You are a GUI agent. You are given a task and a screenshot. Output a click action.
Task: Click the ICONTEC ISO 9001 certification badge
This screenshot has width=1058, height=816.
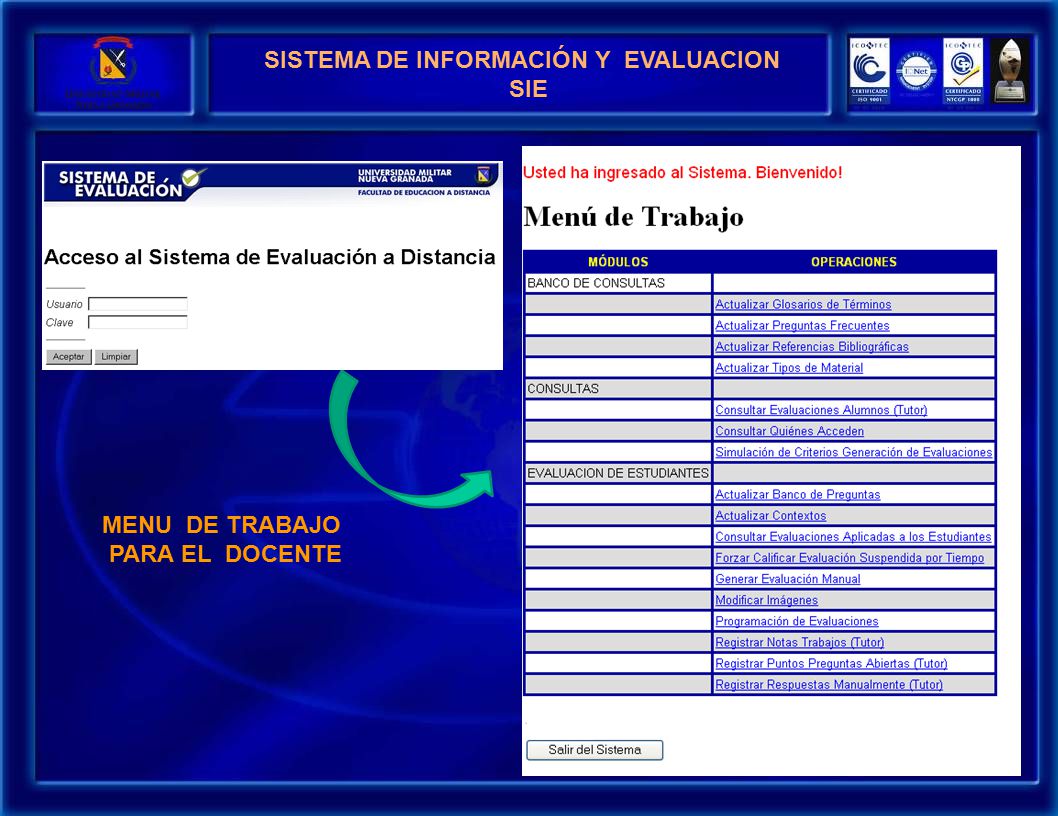pyautogui.click(x=869, y=71)
